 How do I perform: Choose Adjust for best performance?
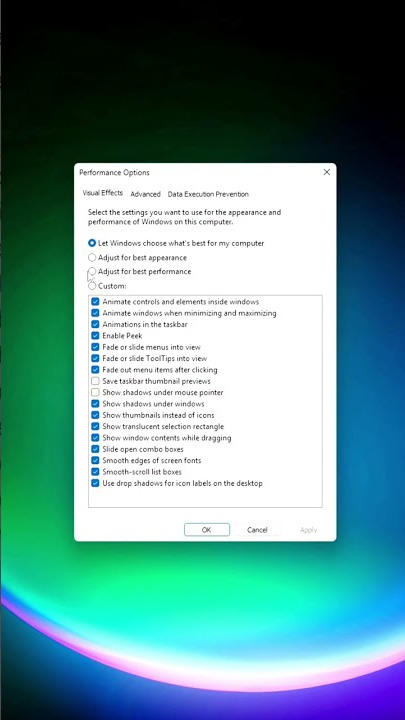pyautogui.click(x=92, y=271)
